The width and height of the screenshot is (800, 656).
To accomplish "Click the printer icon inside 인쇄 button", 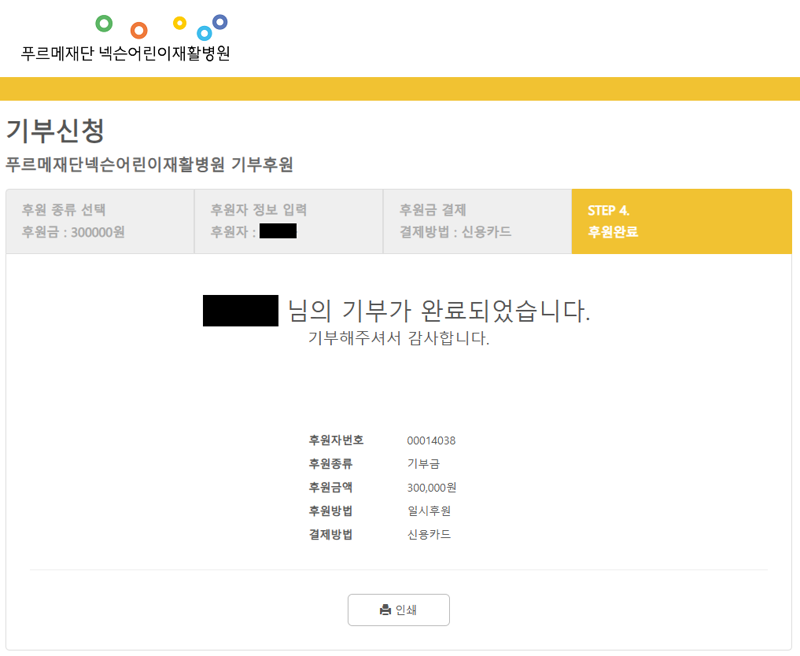I will click(x=385, y=610).
